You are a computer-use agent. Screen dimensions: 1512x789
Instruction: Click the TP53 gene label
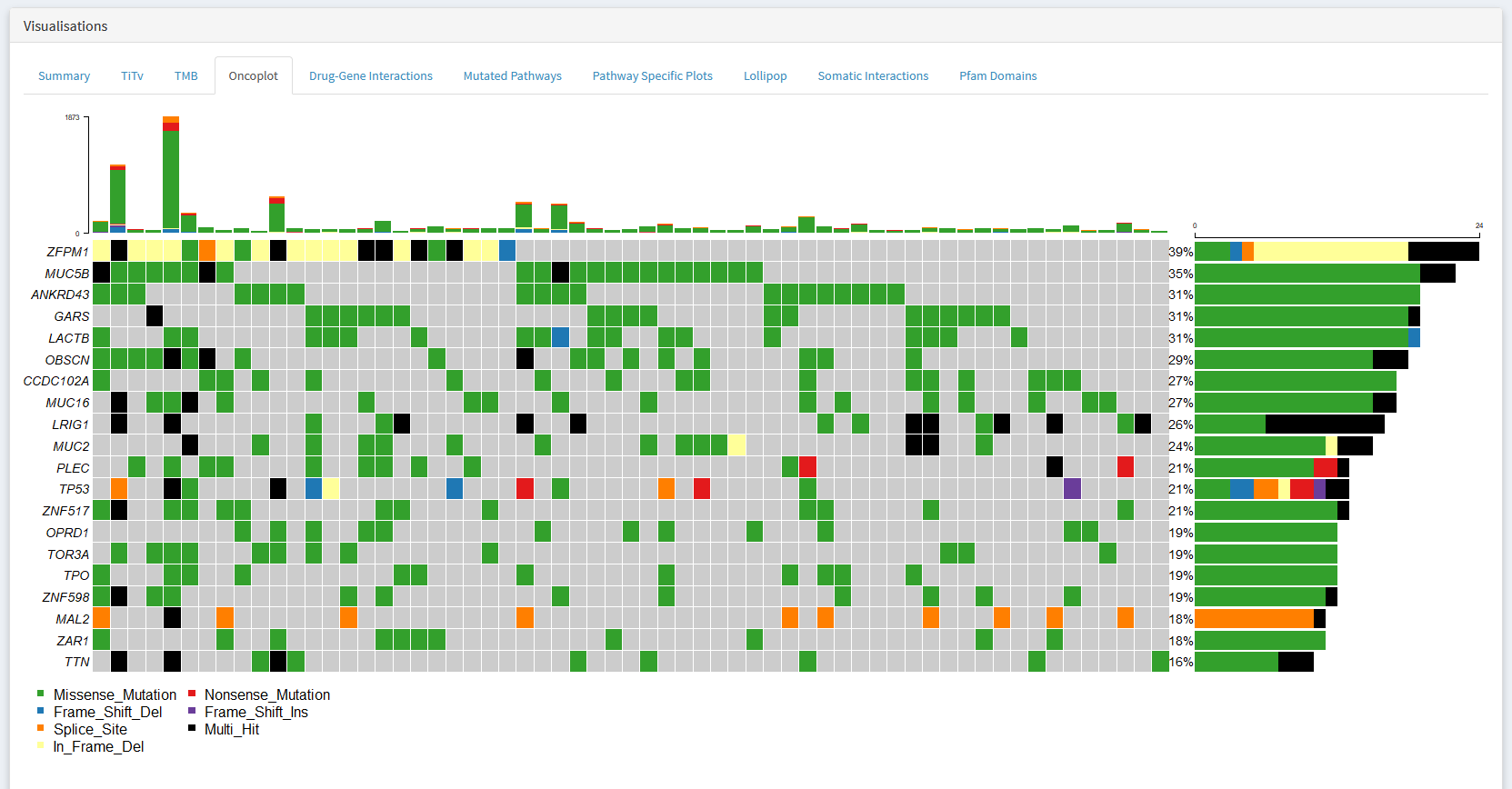(75, 489)
